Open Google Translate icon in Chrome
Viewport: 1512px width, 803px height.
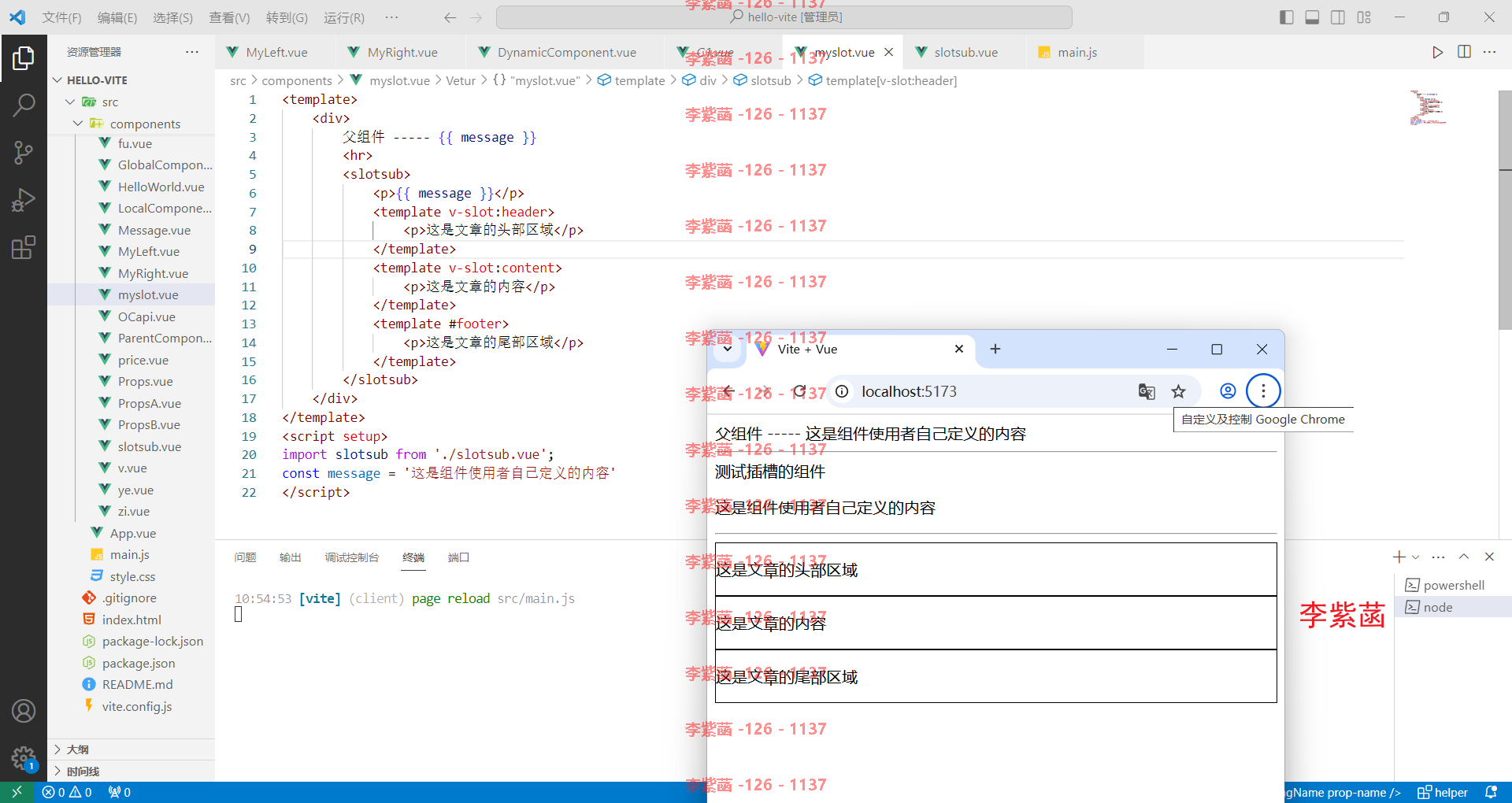click(x=1147, y=391)
